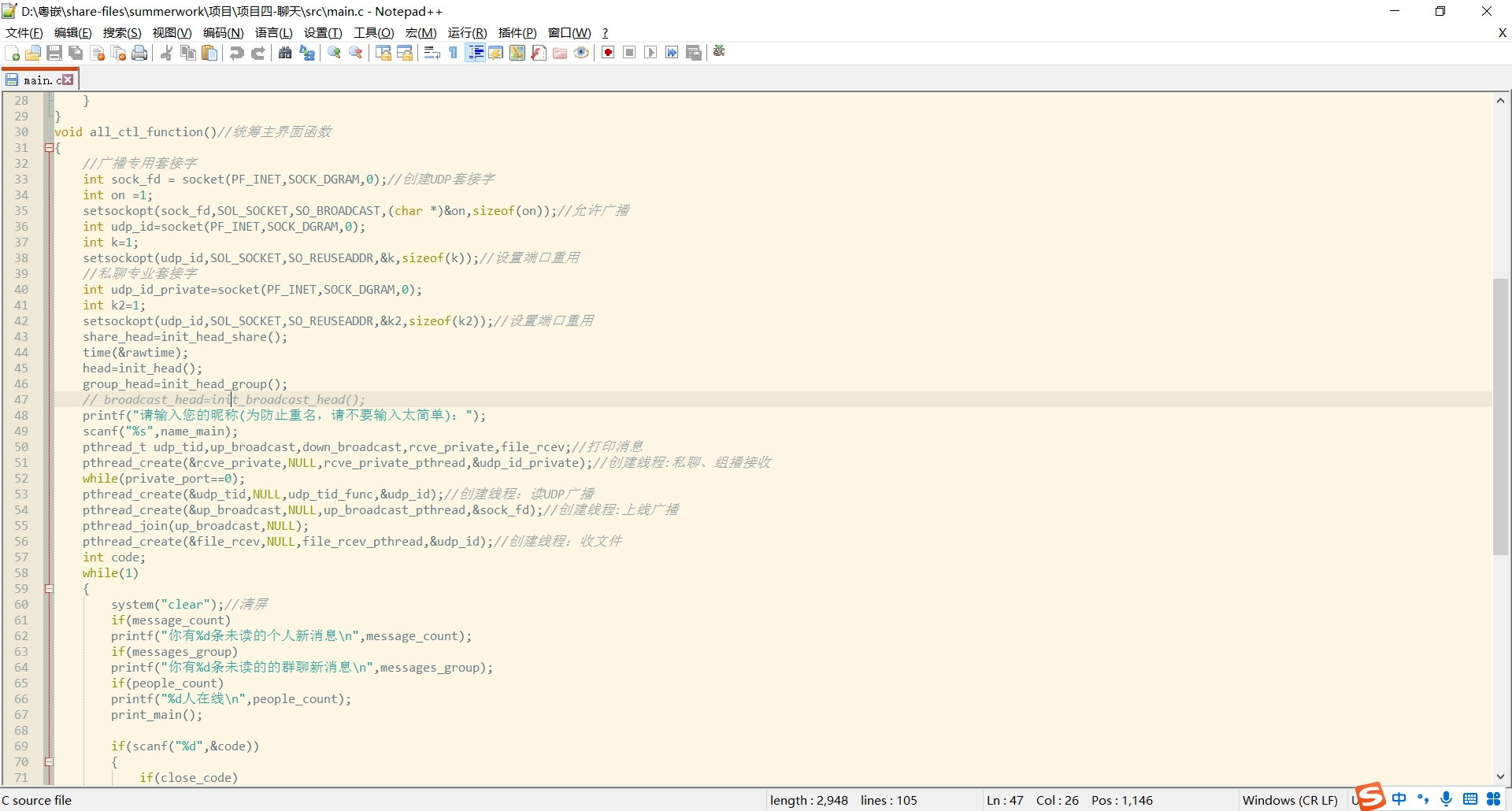Click the Close All documents icon
Image resolution: width=1512 pixels, height=811 pixels.
[119, 53]
